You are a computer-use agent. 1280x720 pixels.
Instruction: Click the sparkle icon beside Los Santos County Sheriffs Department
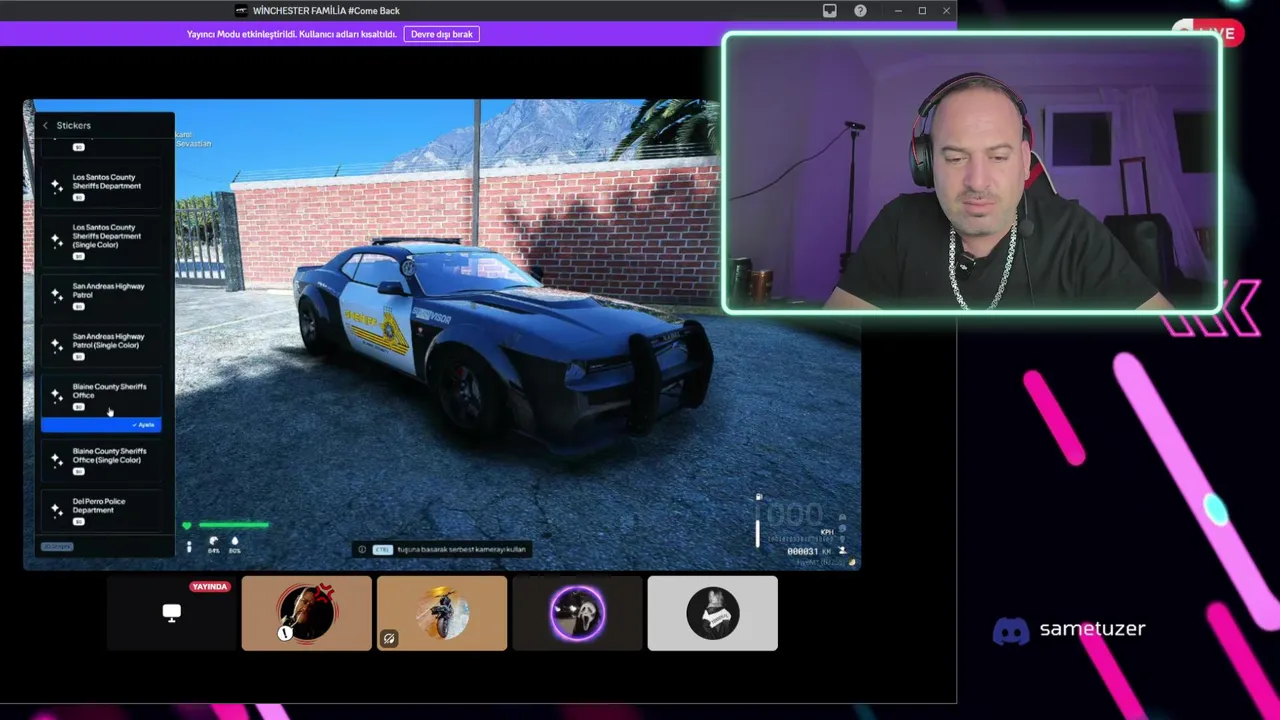pos(57,186)
